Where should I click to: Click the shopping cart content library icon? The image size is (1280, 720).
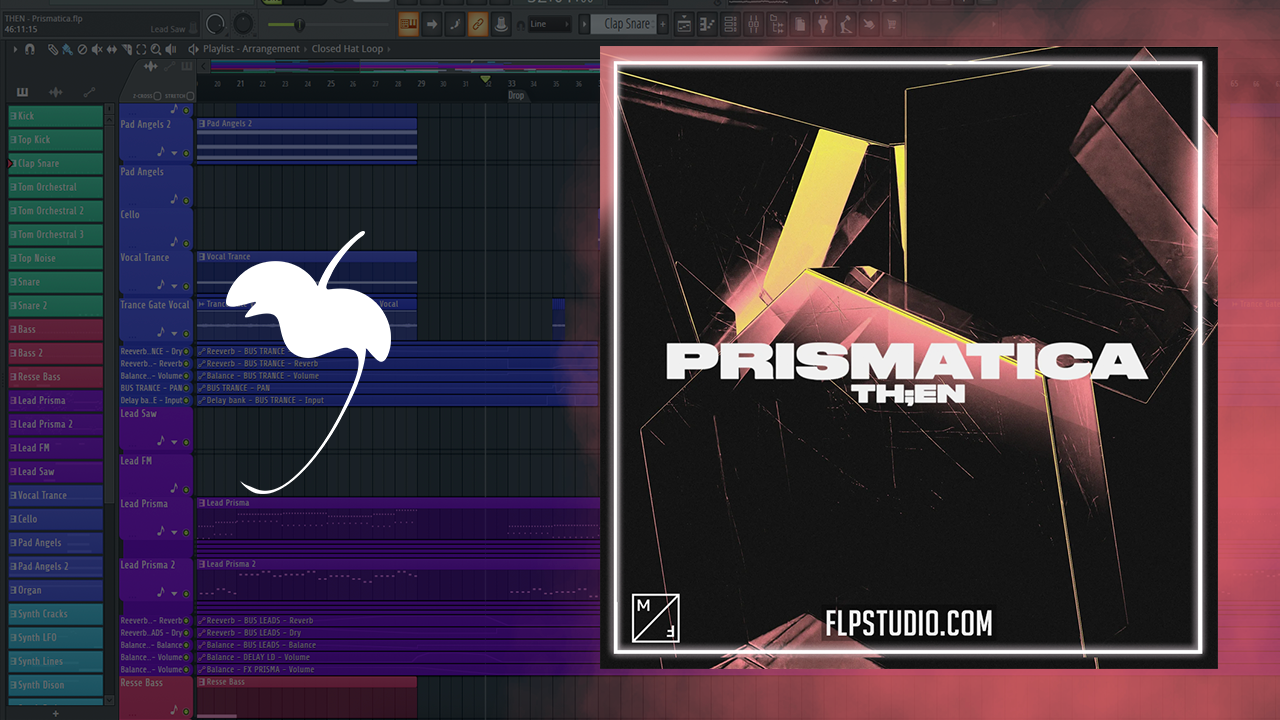(891, 24)
